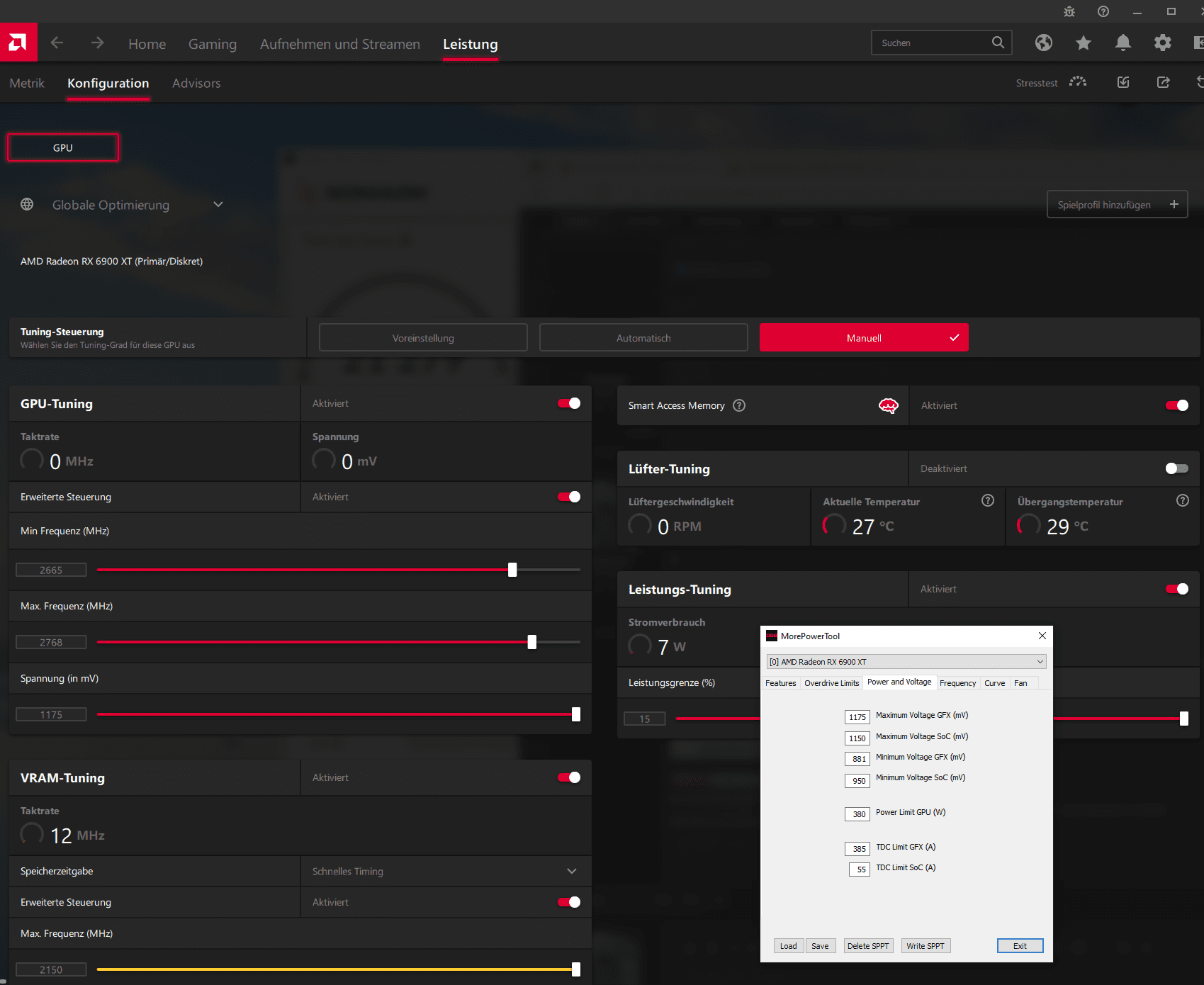Image resolution: width=1204 pixels, height=985 pixels.
Task: Click the search magnifier icon
Action: pyautogui.click(x=998, y=43)
